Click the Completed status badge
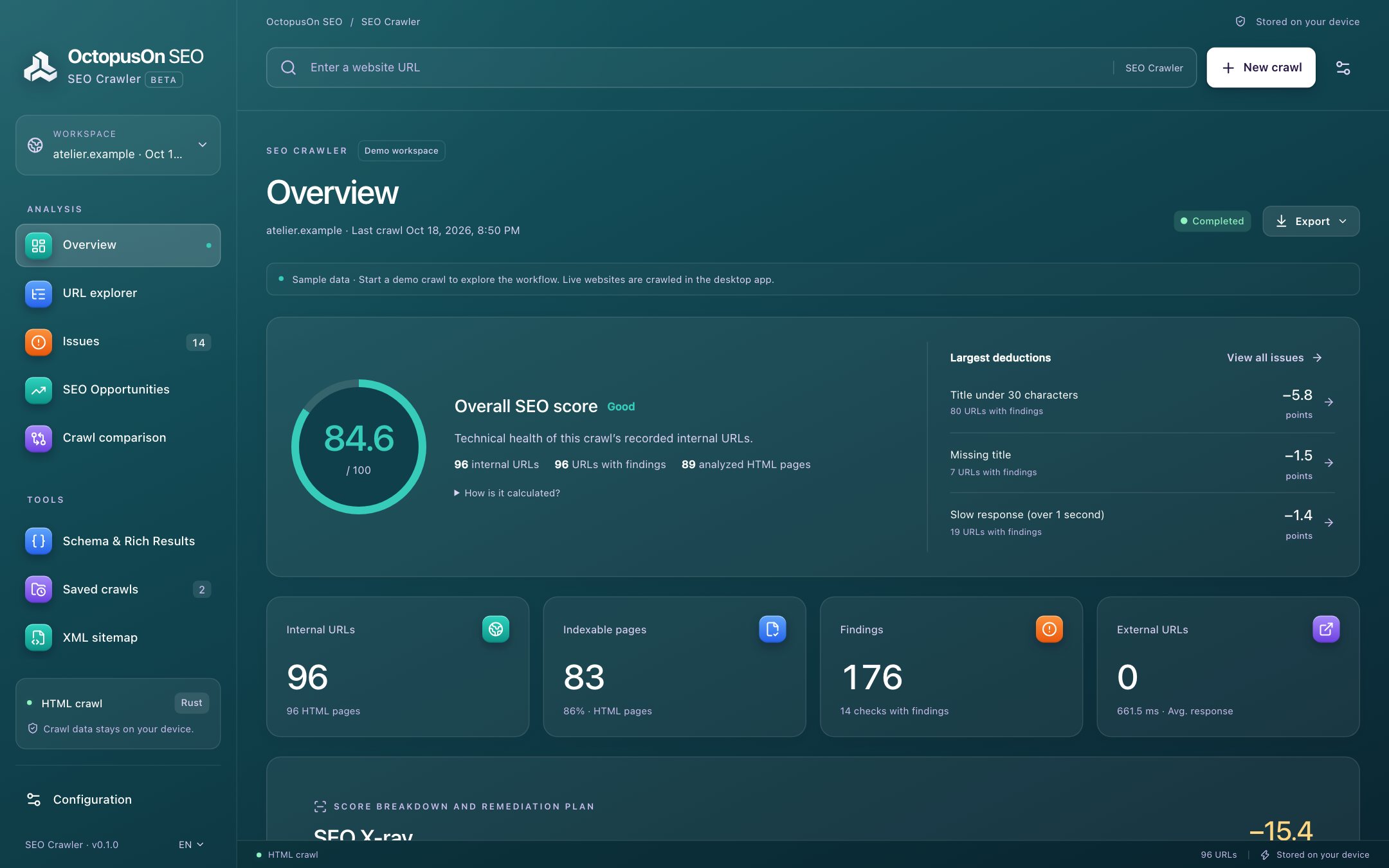The image size is (1389, 868). click(x=1212, y=221)
